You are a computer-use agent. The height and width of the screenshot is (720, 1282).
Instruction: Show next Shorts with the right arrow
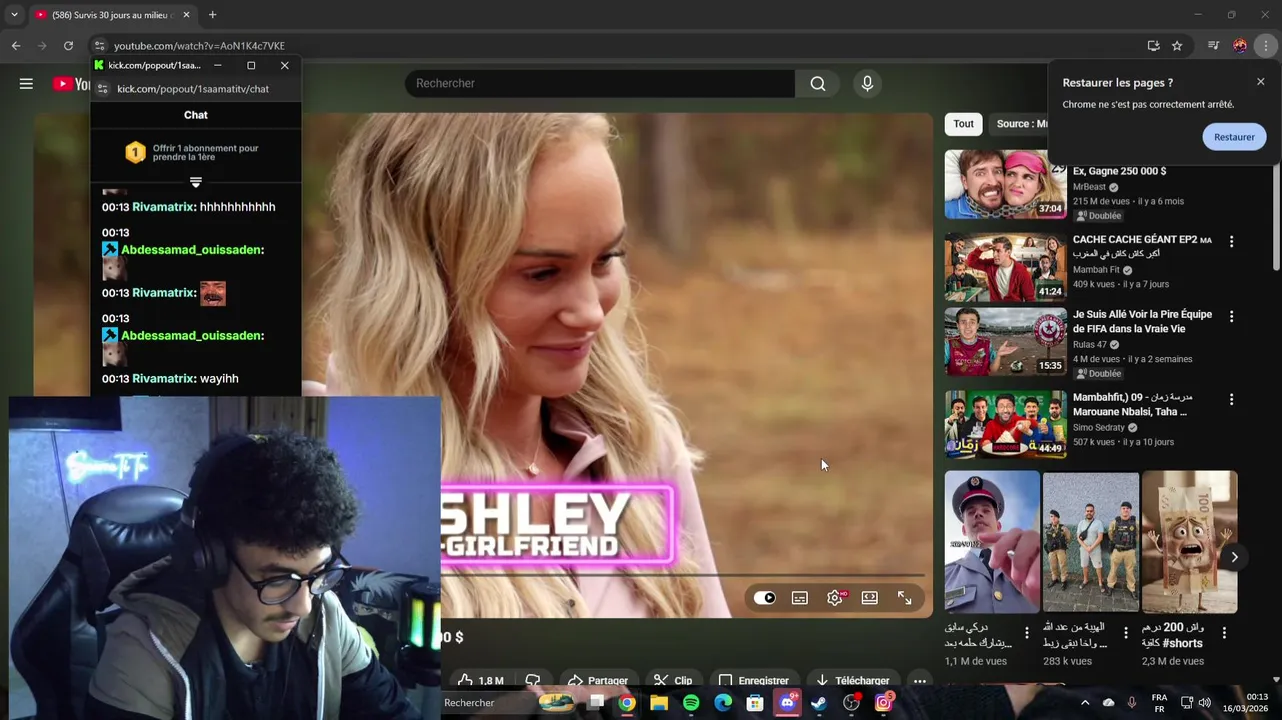point(1234,557)
